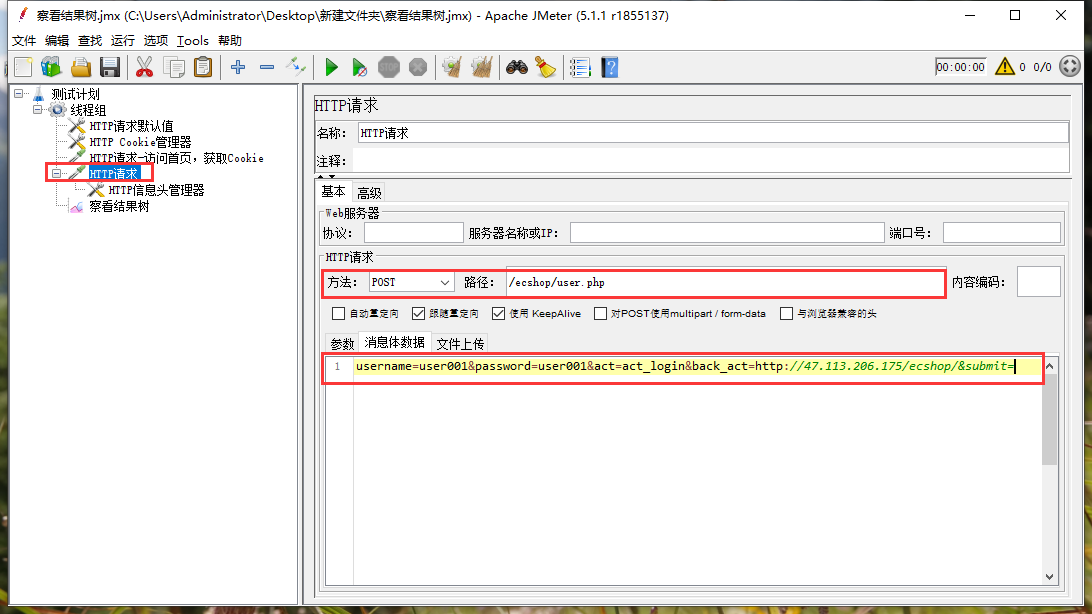The height and width of the screenshot is (614, 1092).
Task: Click the 00:00:00 elapsed time display
Action: point(960,67)
